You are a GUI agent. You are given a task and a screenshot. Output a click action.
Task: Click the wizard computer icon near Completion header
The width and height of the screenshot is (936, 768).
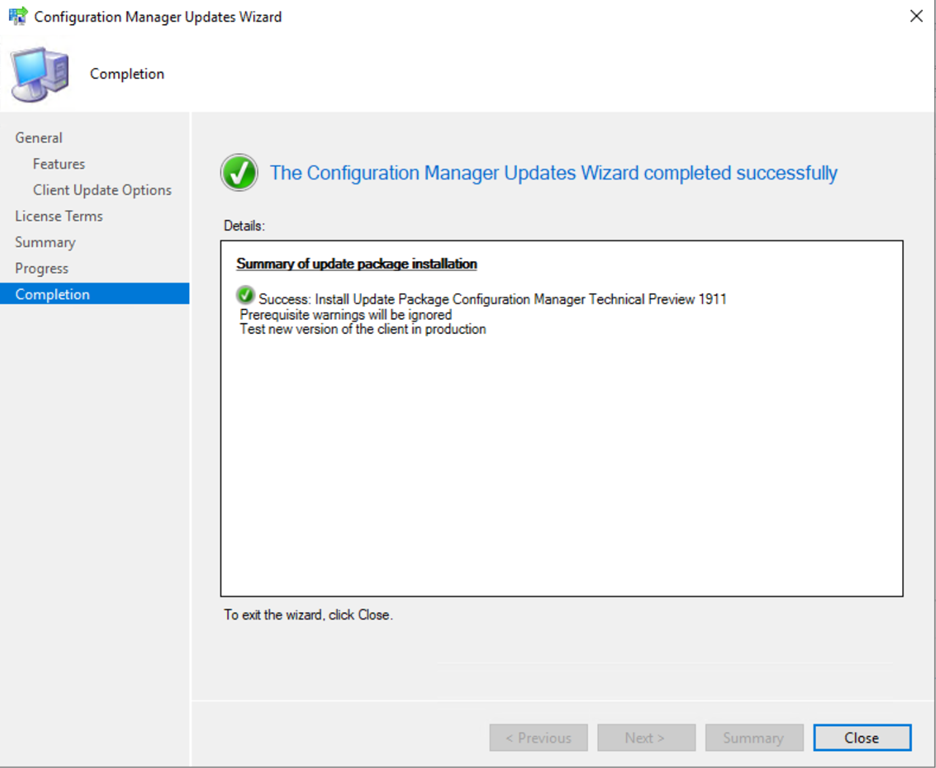coord(38,73)
